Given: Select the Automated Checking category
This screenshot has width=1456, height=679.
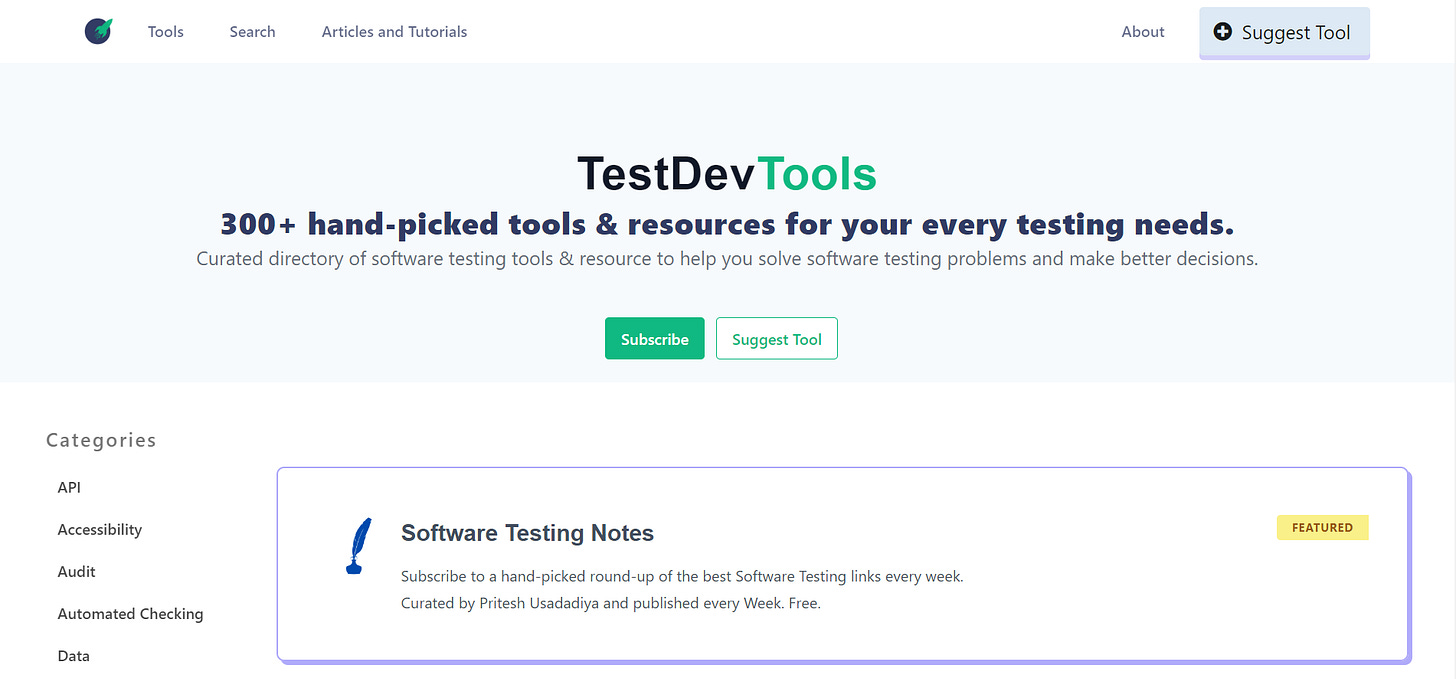Looking at the screenshot, I should (130, 614).
